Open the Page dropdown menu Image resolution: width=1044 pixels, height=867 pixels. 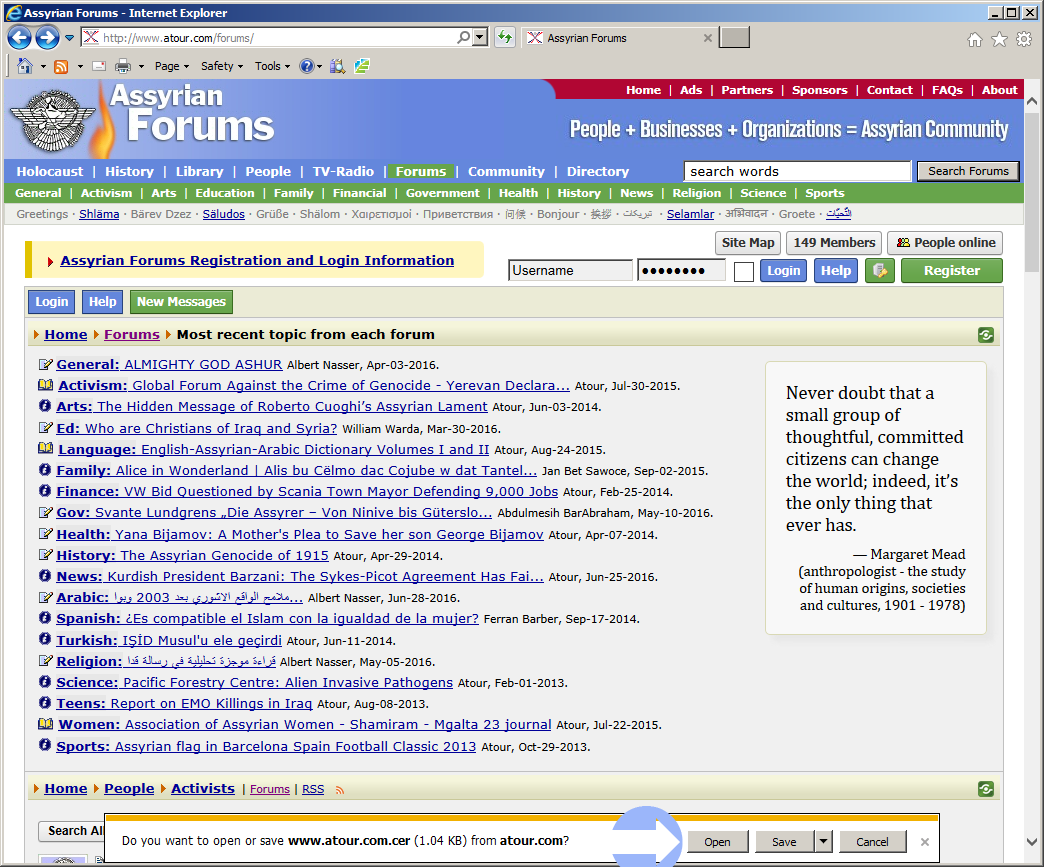tap(172, 66)
